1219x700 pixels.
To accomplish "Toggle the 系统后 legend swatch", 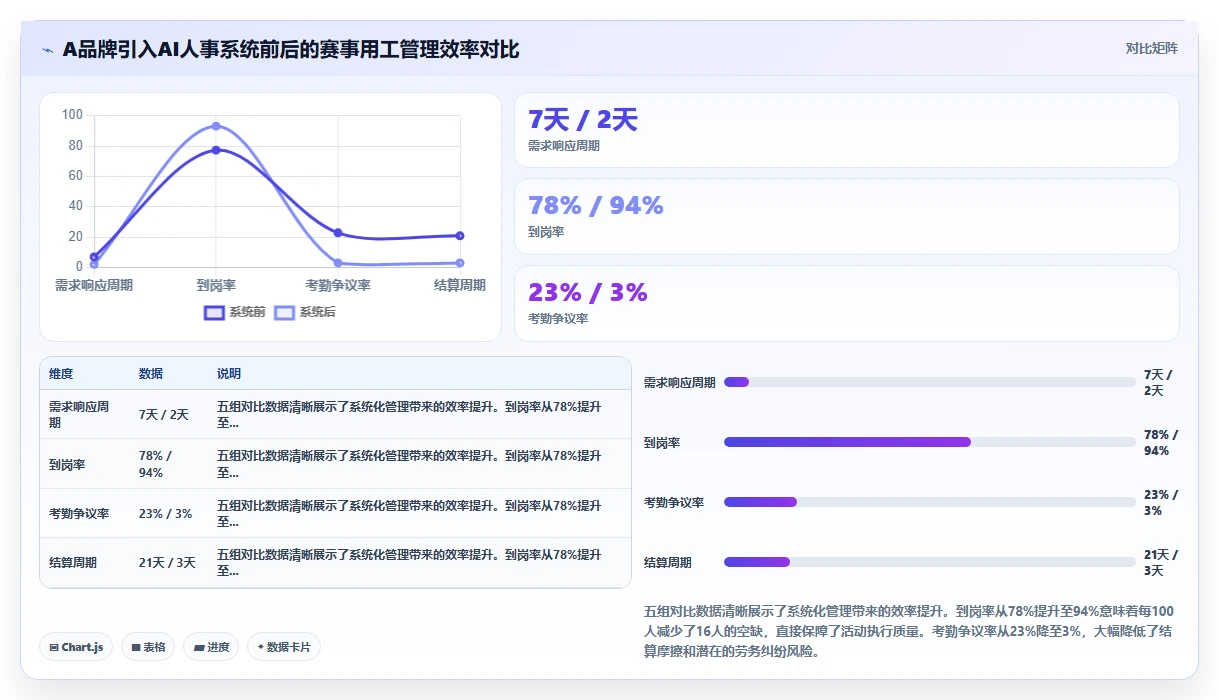I will click(285, 313).
